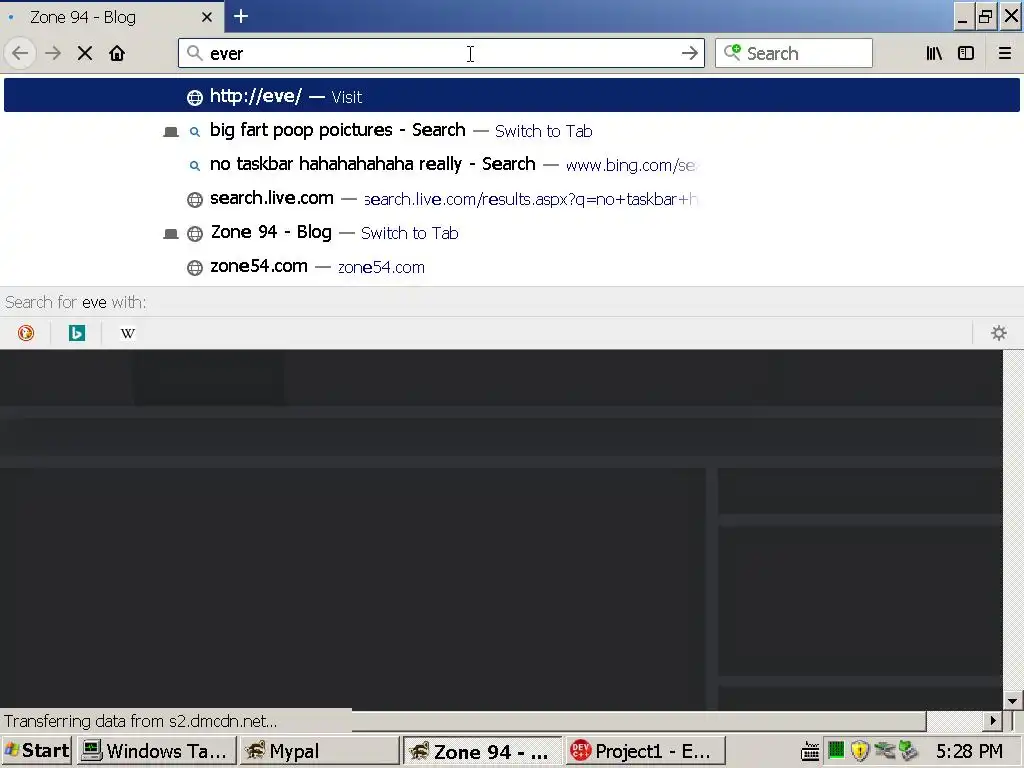Click the globe icon beside zone54.com
The image size is (1024, 768).
click(x=195, y=268)
